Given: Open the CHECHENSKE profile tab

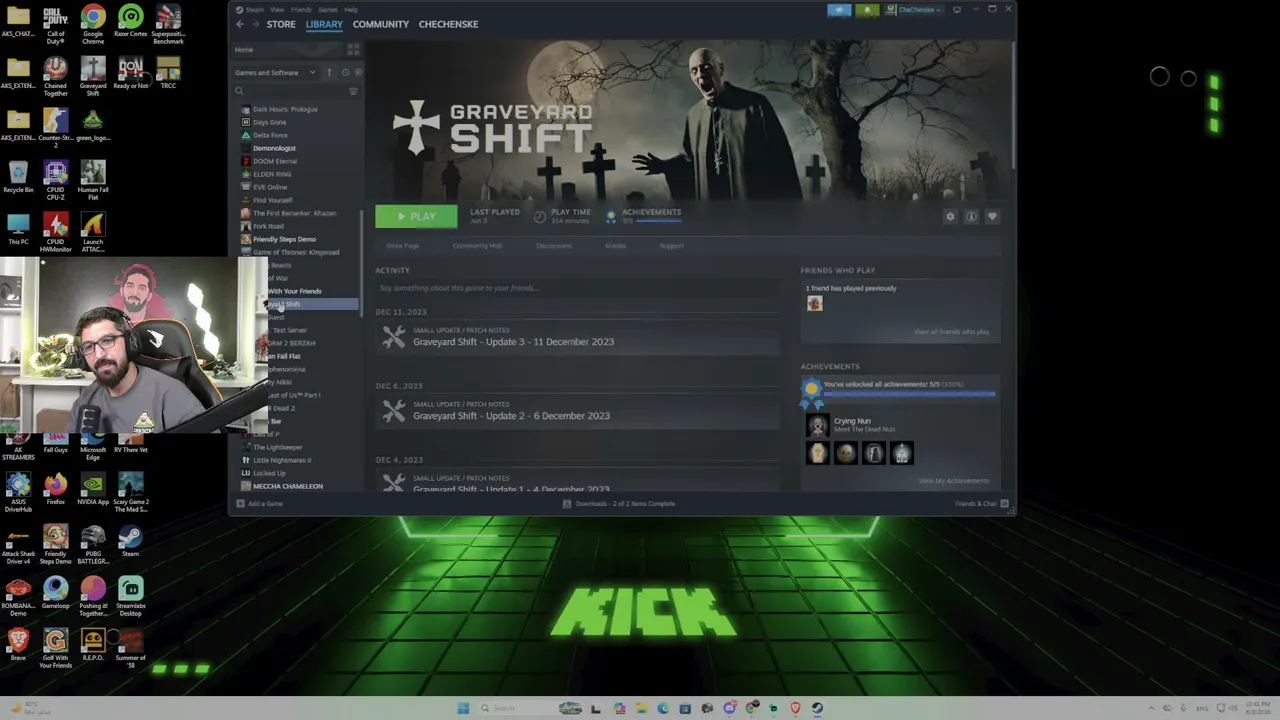Looking at the screenshot, I should tap(448, 24).
